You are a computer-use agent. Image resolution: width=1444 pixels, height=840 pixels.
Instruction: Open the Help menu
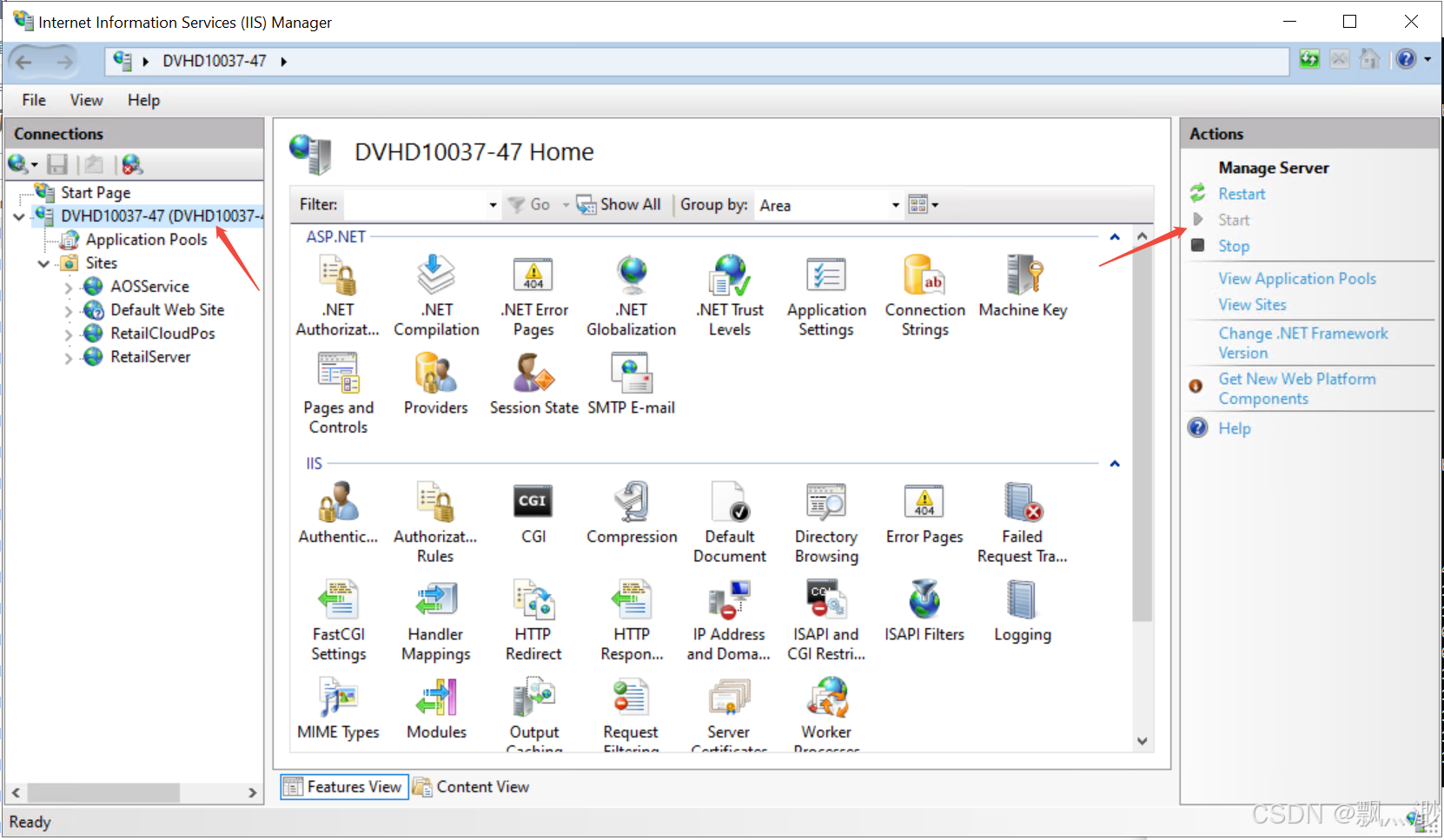pos(143,100)
